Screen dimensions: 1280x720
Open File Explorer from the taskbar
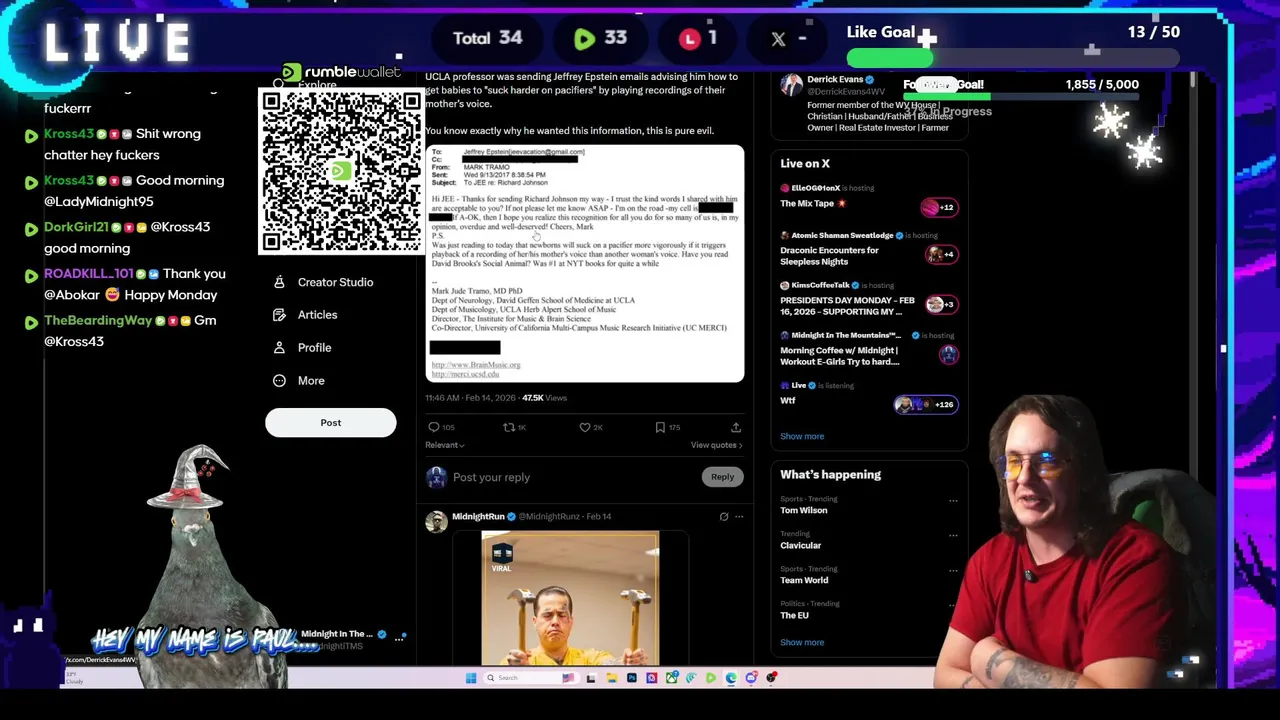click(612, 678)
